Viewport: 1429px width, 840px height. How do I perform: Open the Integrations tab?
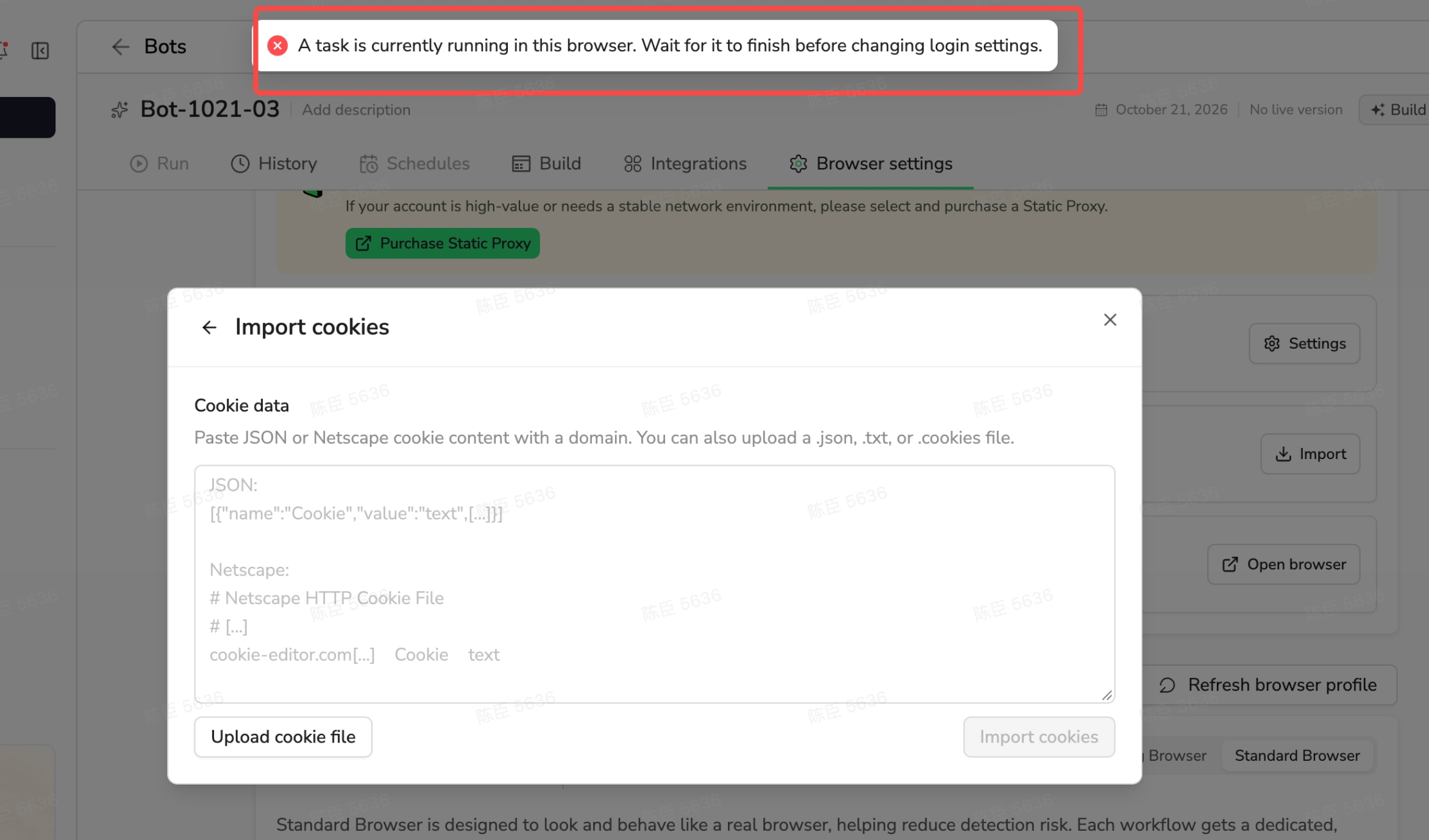685,163
